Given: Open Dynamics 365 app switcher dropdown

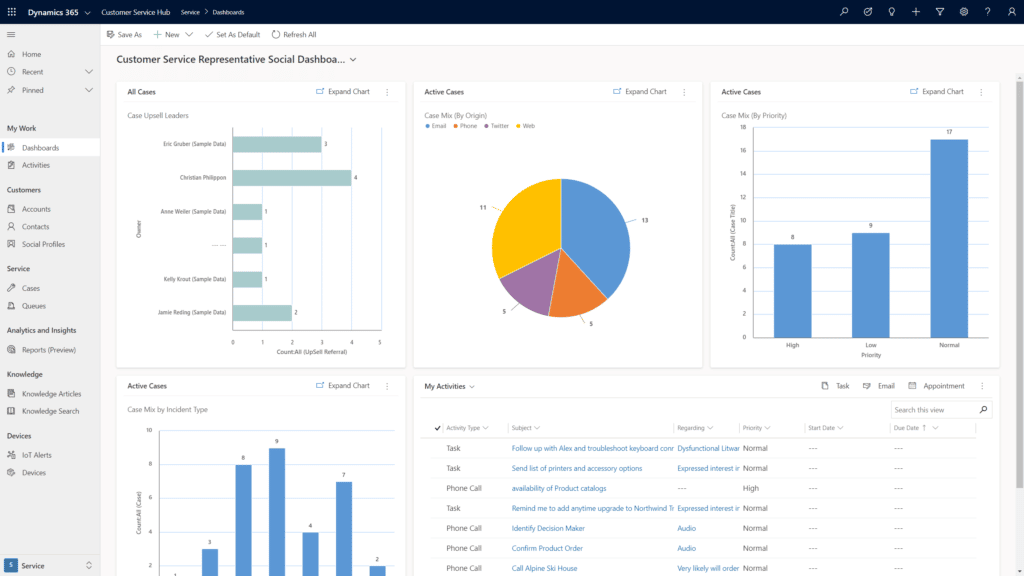Looking at the screenshot, I should pos(88,12).
